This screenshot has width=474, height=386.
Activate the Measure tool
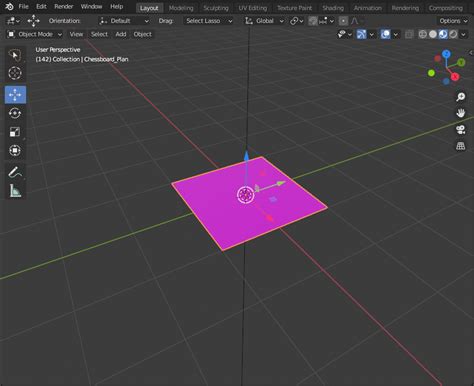point(15,191)
